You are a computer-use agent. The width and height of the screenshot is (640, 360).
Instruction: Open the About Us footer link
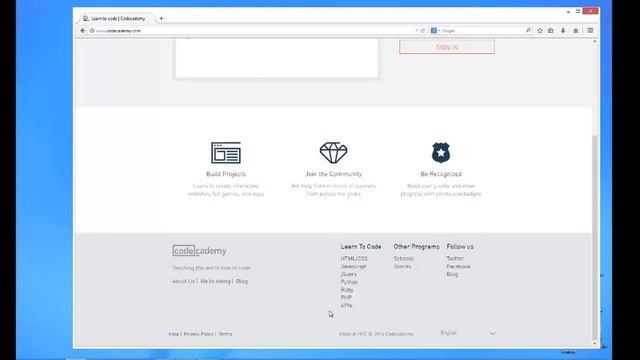coord(183,281)
